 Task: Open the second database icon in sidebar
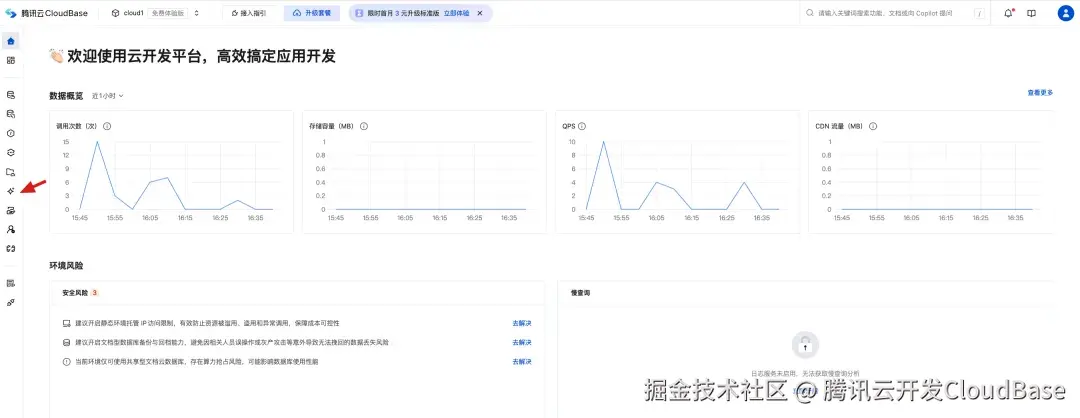click(10, 114)
